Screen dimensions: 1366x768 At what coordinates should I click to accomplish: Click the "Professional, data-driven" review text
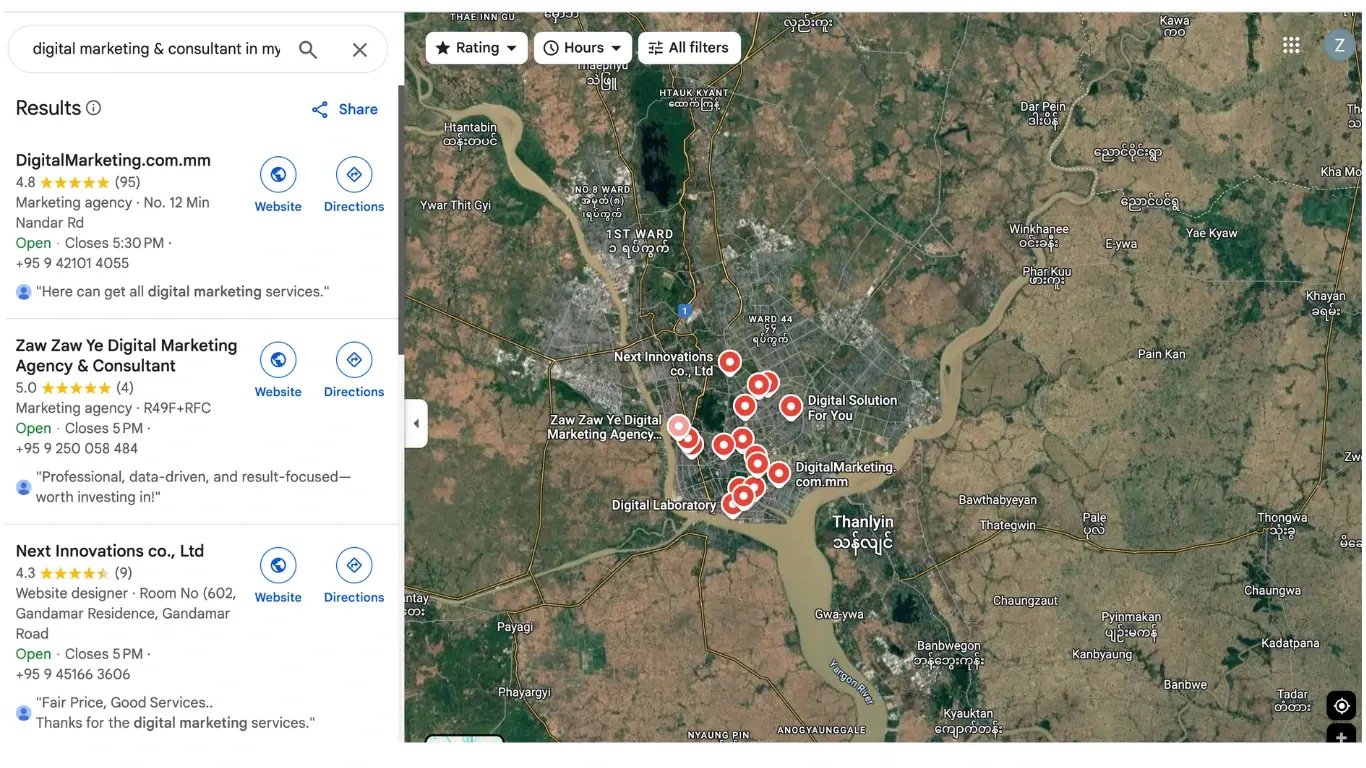[194, 487]
